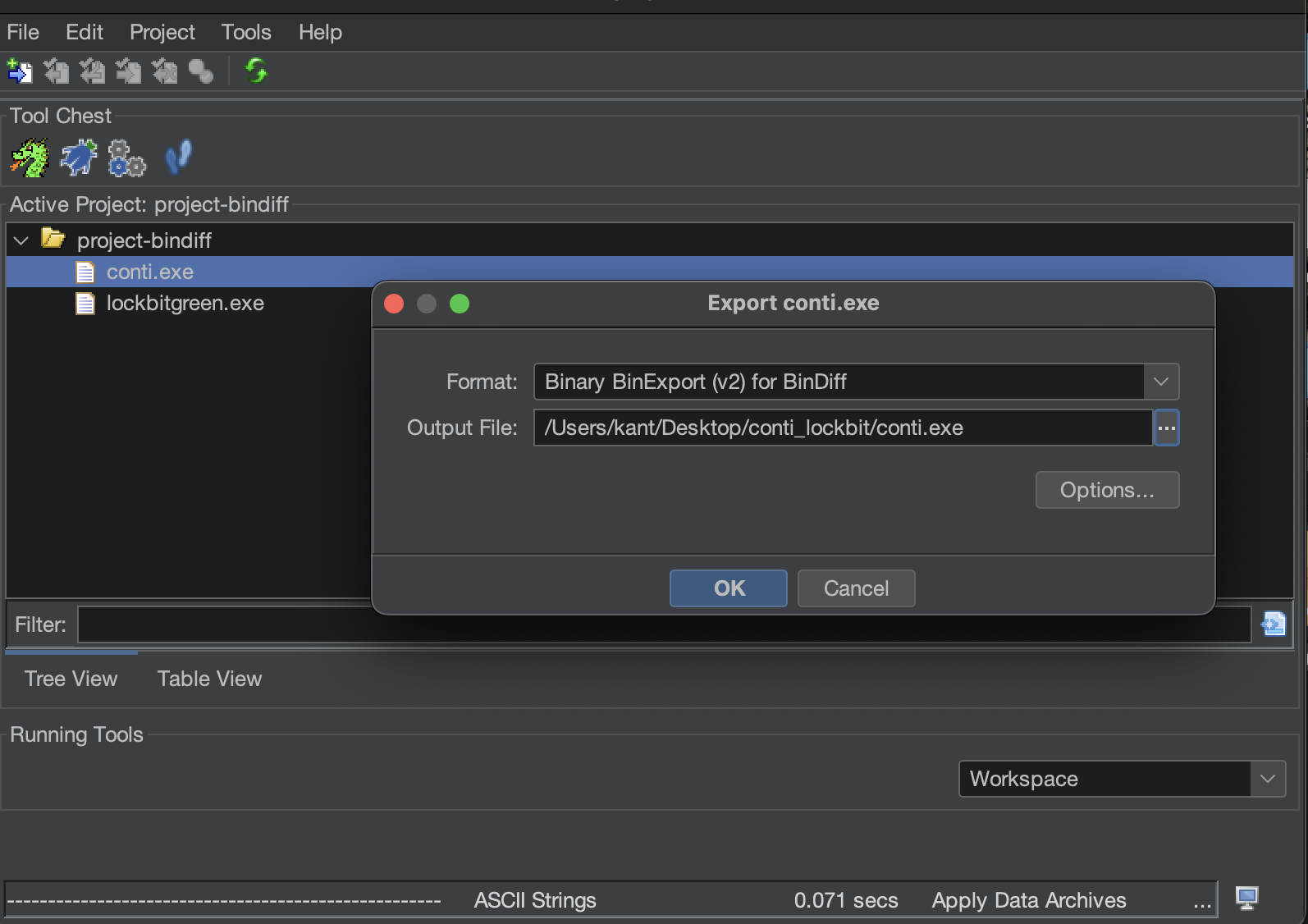Open the File menu

[23, 32]
